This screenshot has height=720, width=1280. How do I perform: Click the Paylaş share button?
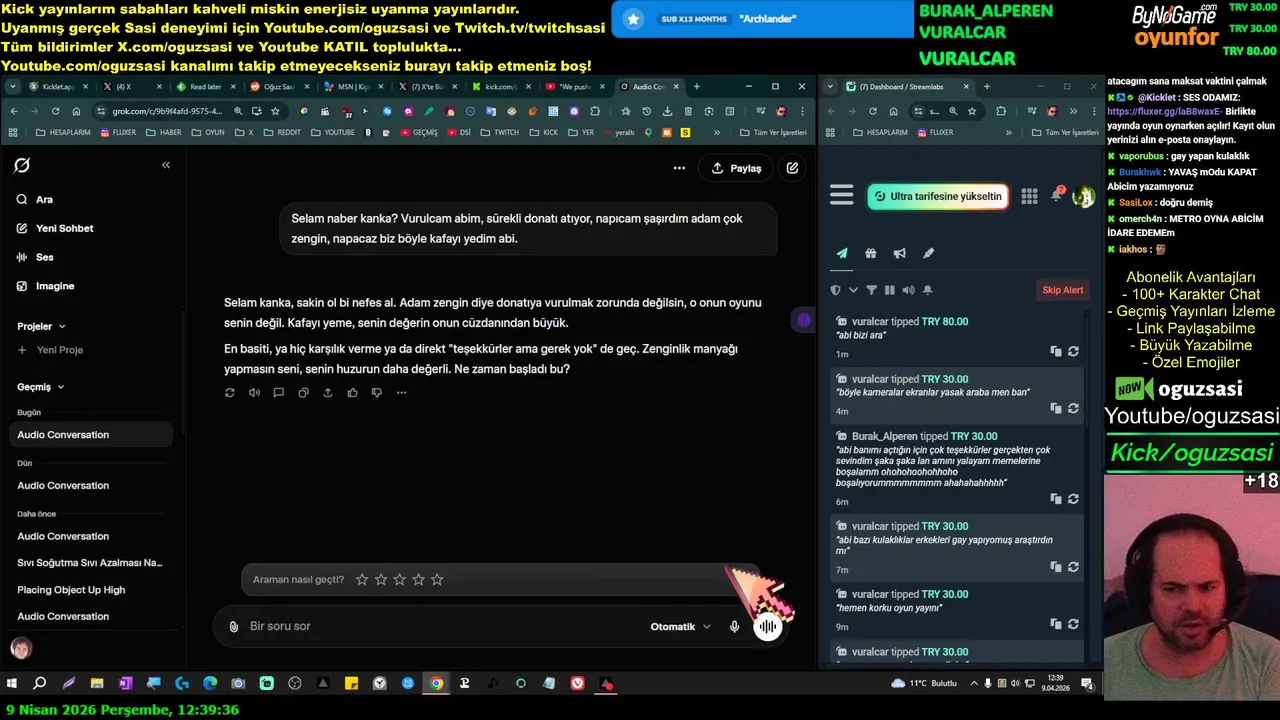(736, 168)
